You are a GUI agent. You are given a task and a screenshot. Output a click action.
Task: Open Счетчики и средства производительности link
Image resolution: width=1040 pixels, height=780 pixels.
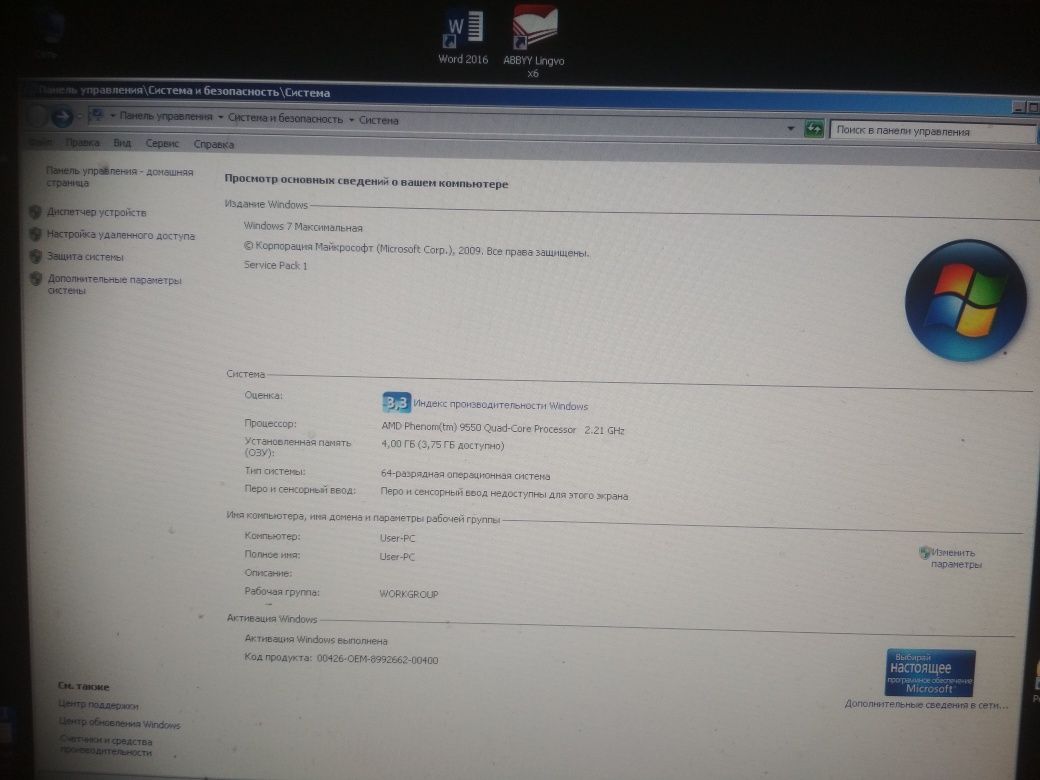(x=106, y=746)
